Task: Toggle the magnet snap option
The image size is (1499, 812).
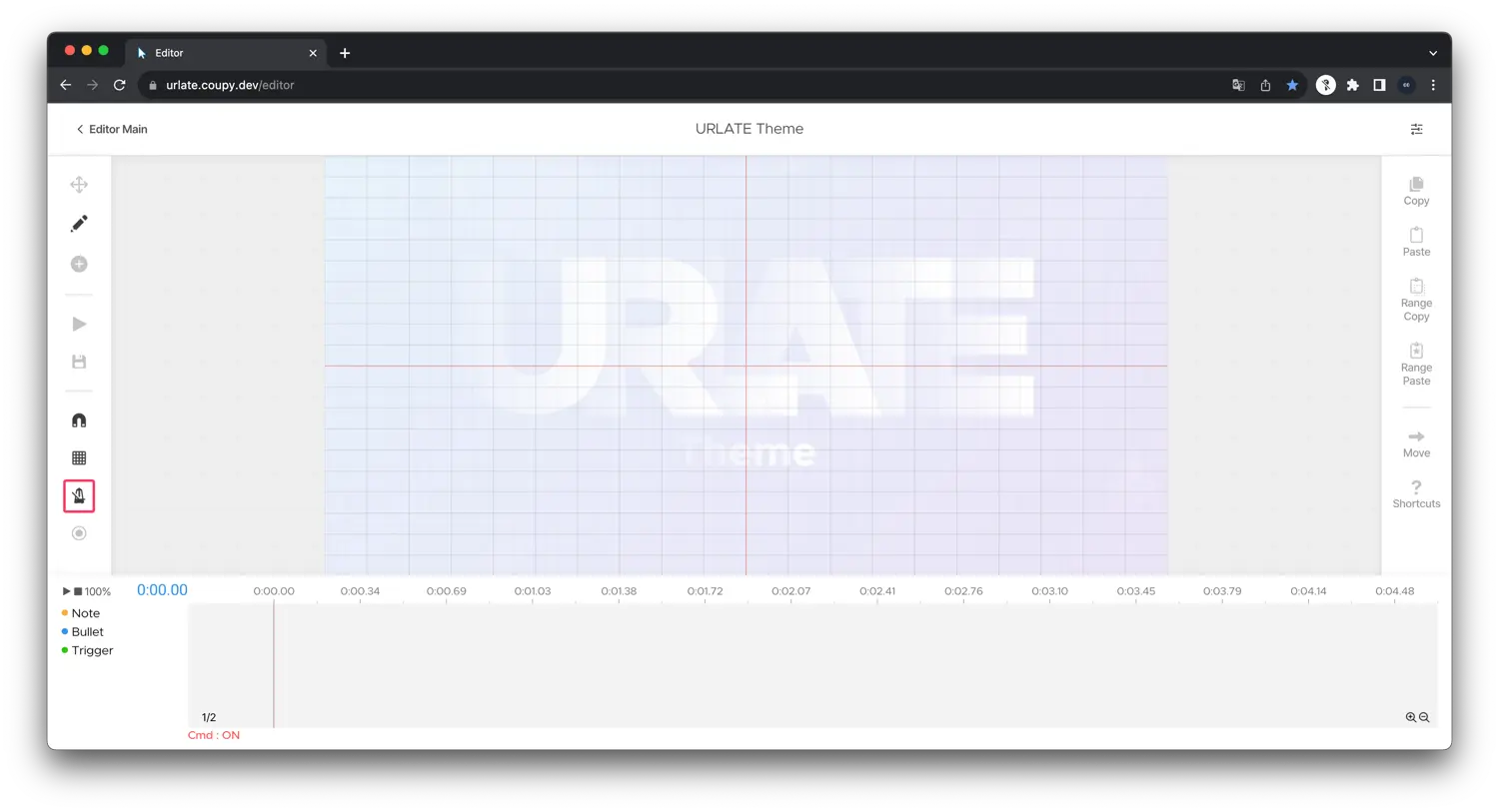Action: (x=79, y=420)
